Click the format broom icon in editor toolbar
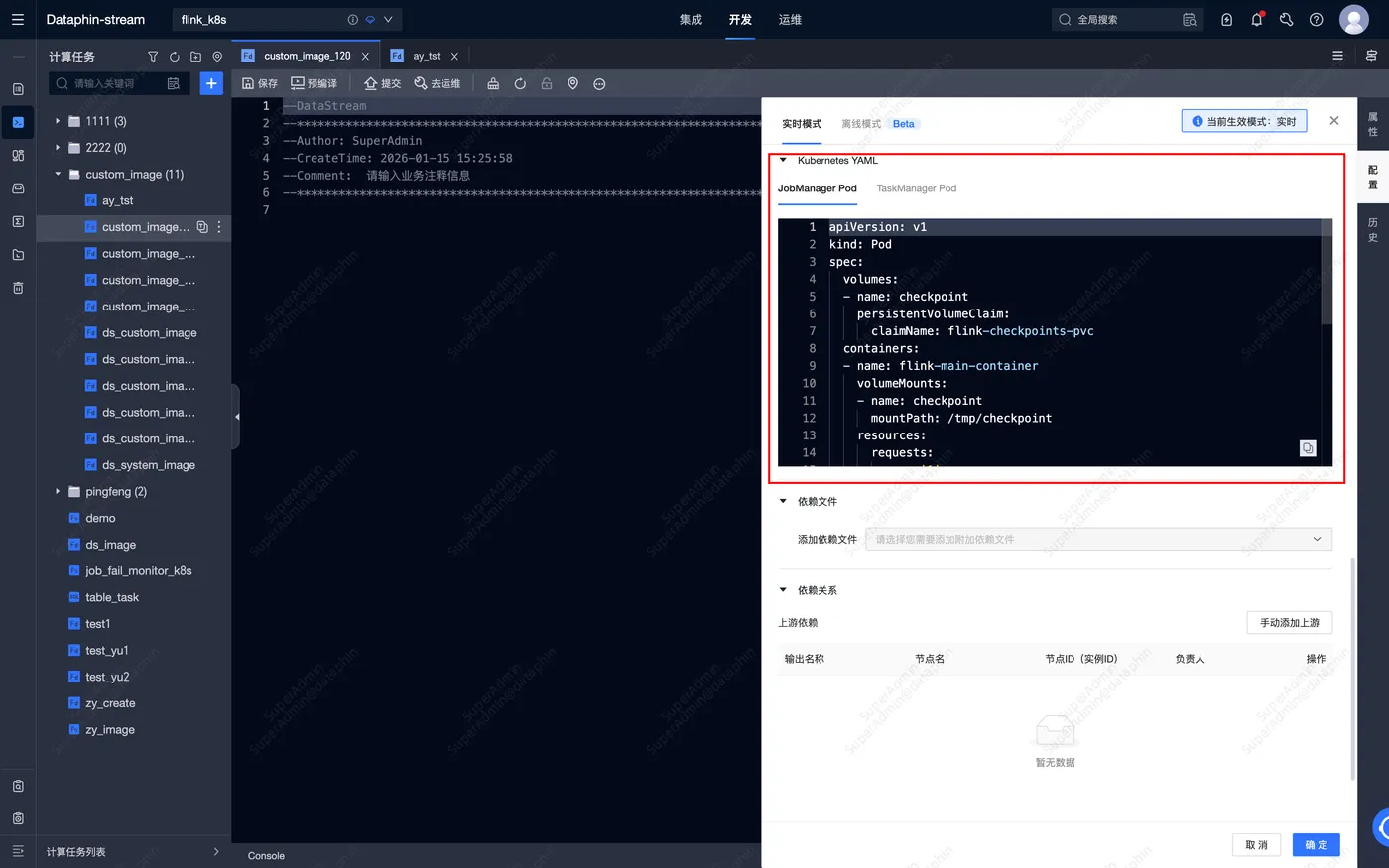The image size is (1389, 868). pyautogui.click(x=493, y=84)
